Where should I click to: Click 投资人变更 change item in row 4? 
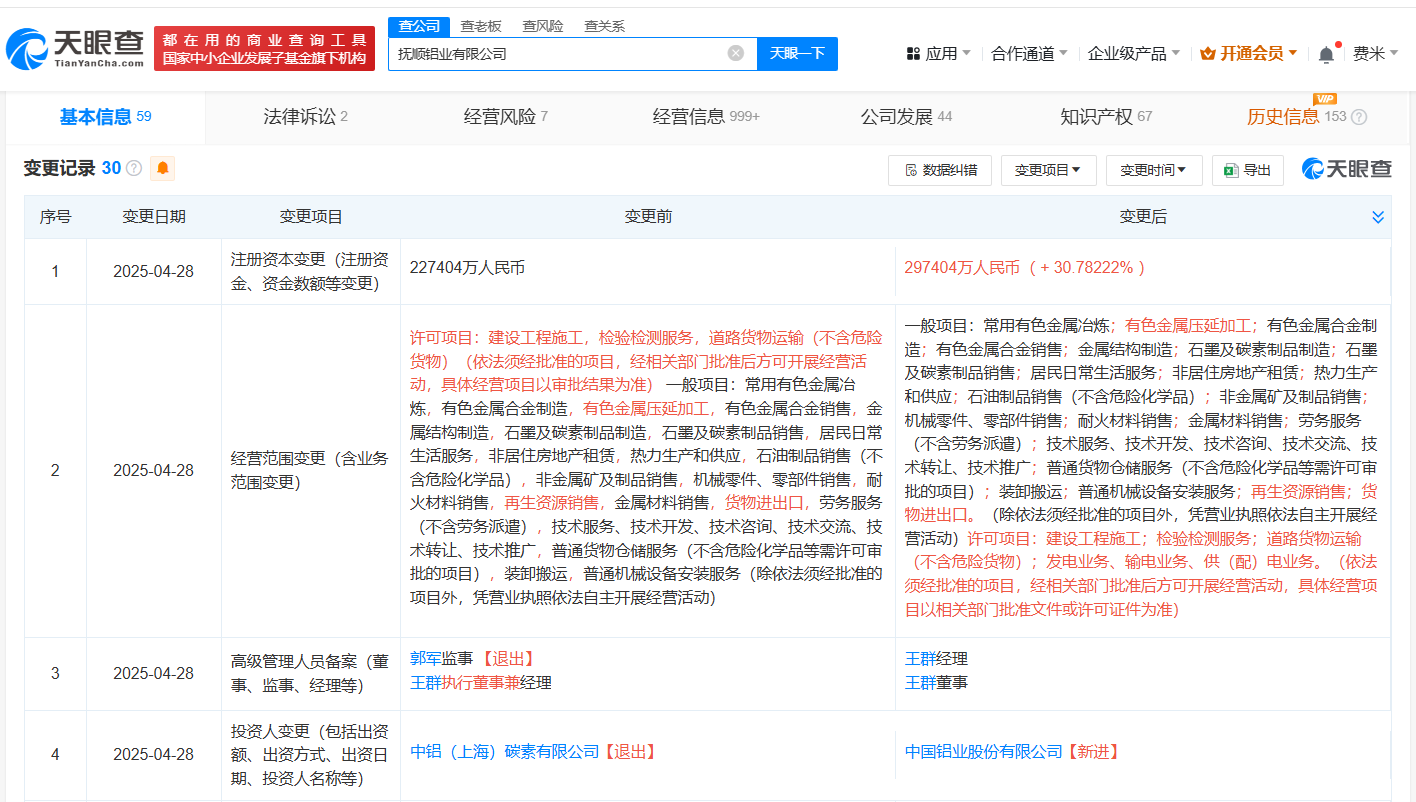(x=310, y=755)
